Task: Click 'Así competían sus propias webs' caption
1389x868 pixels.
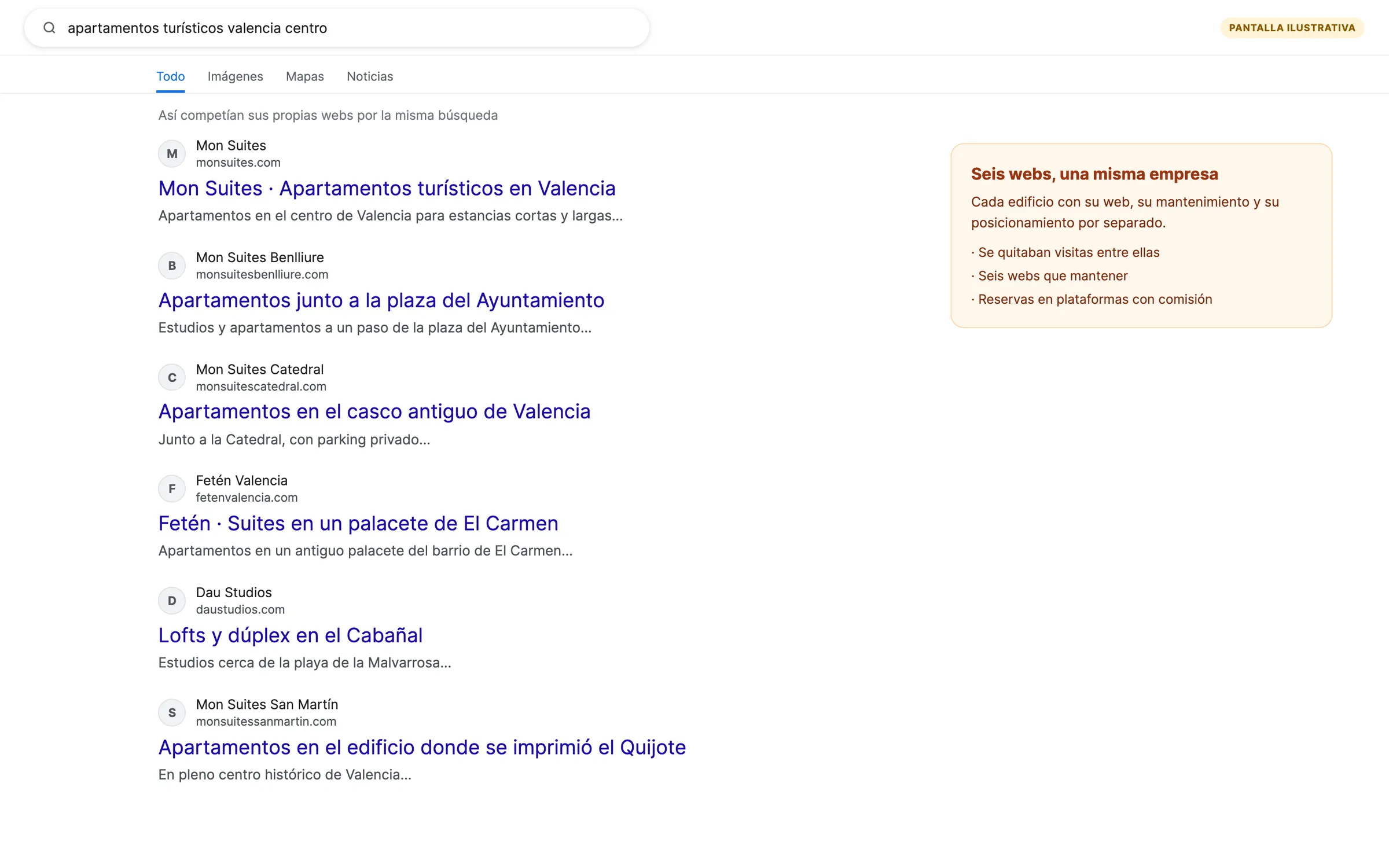Action: [328, 115]
